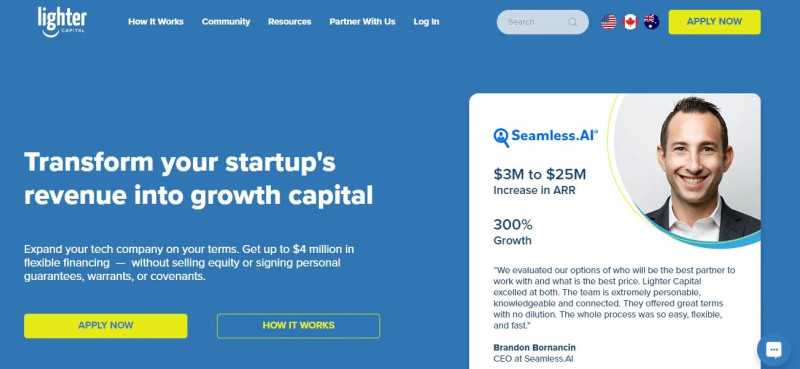Click the outlined How It Works button

[298, 326]
